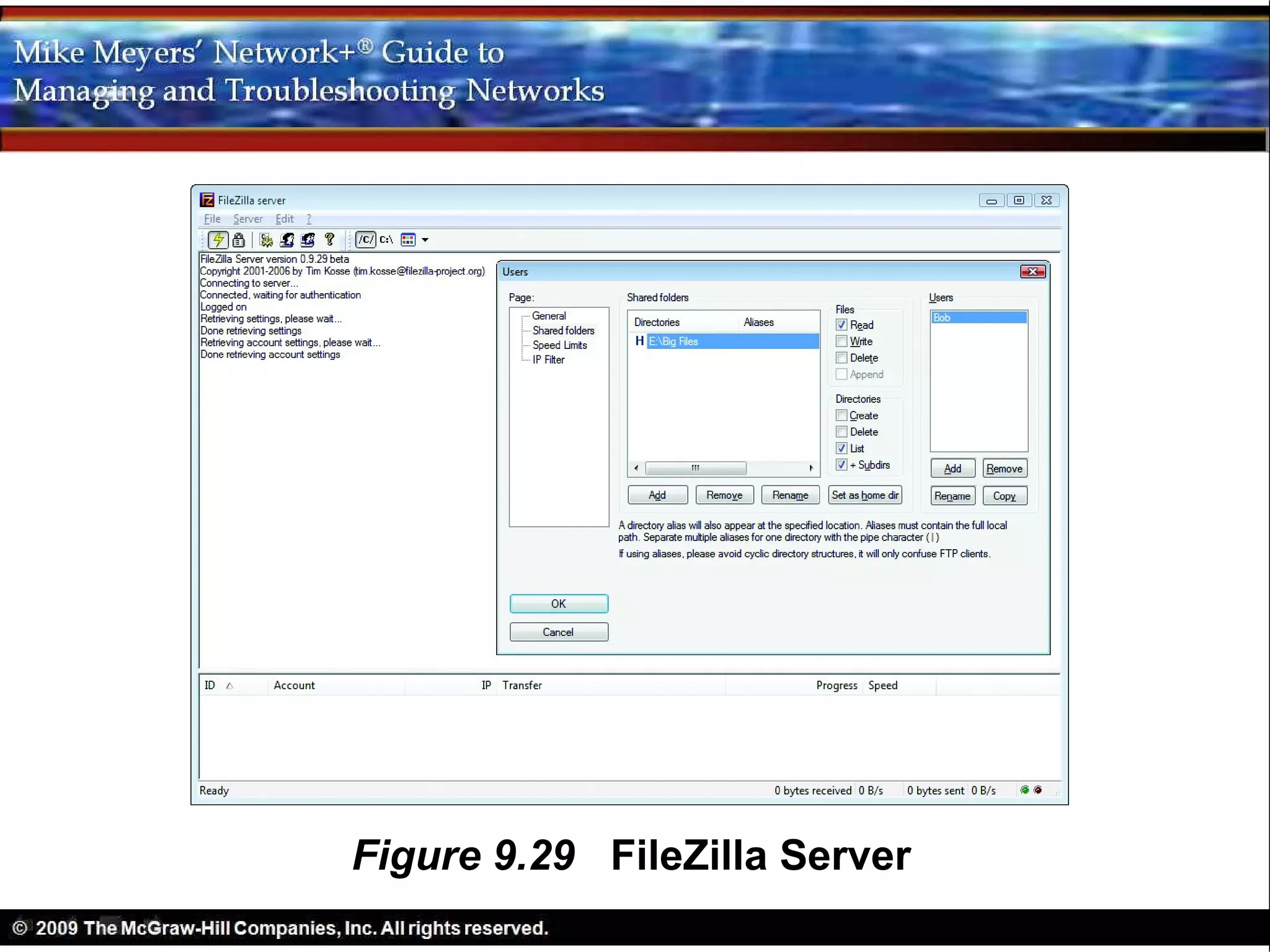Minimize the FileZilla server window
1270x952 pixels.
[x=992, y=200]
